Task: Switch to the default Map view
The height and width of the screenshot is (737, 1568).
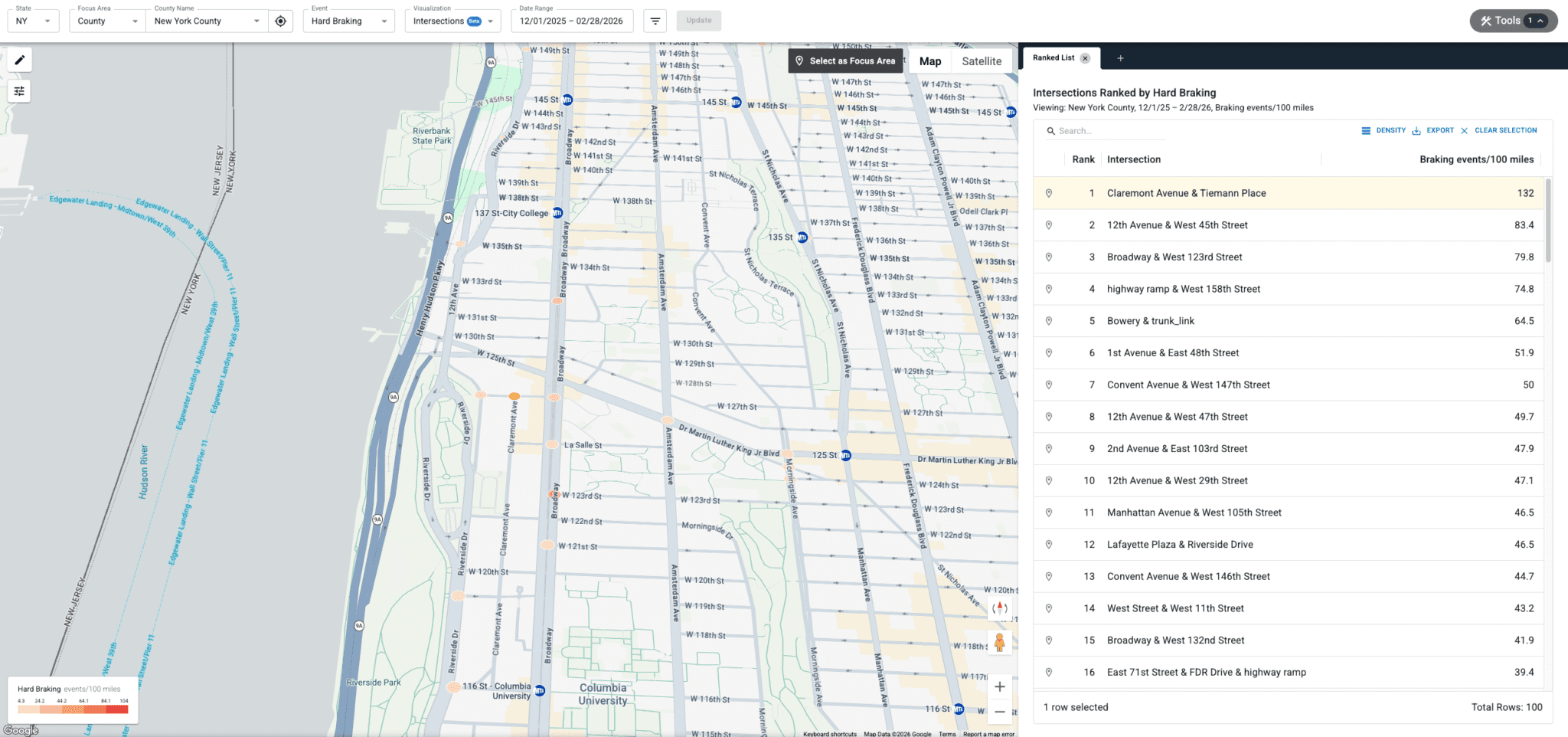Action: tap(930, 61)
